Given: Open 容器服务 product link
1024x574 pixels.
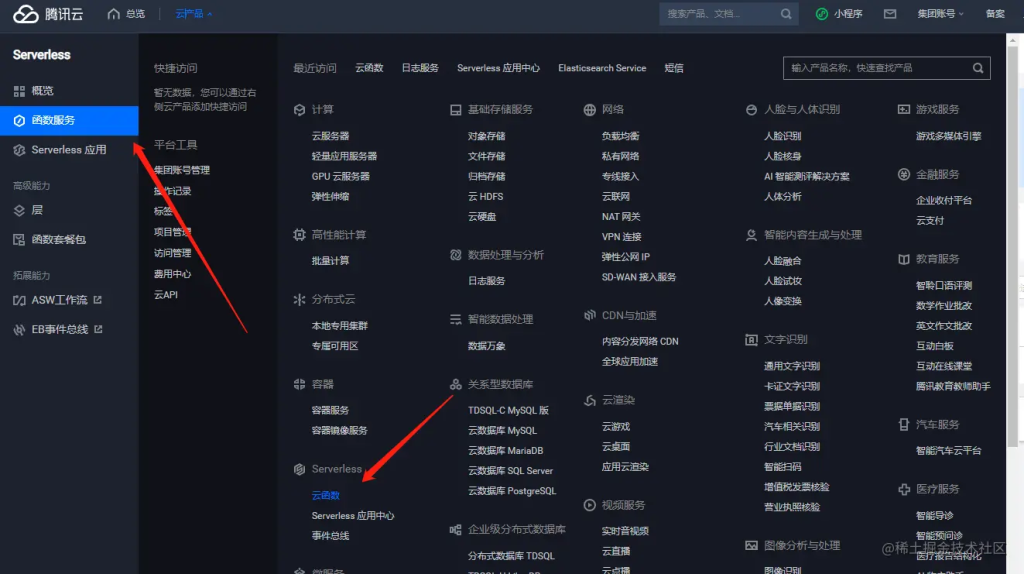Looking at the screenshot, I should (x=330, y=410).
